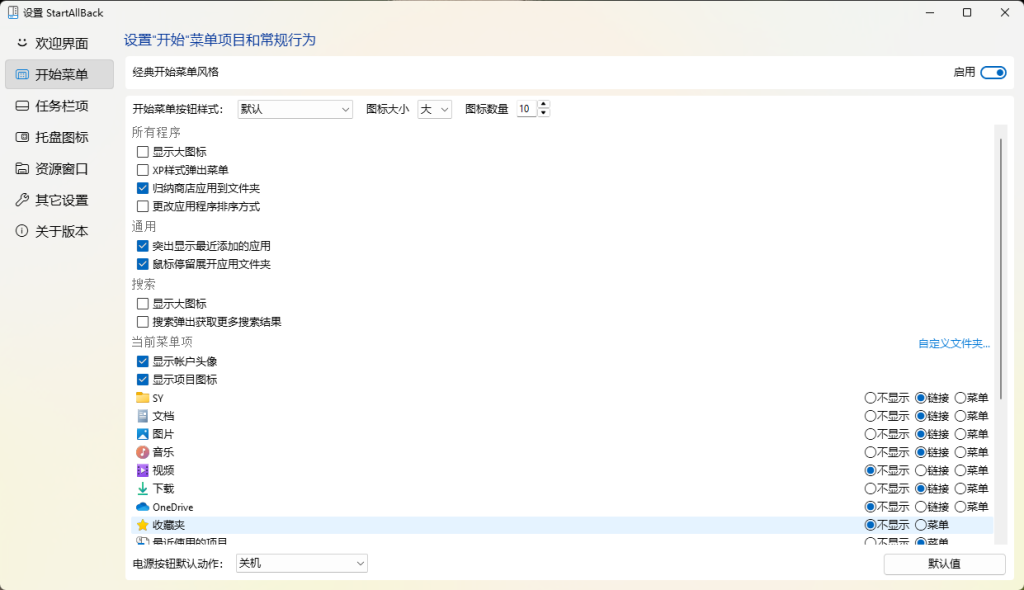Image resolution: width=1024 pixels, height=590 pixels.
Task: Click the 默认值 button
Action: (944, 564)
